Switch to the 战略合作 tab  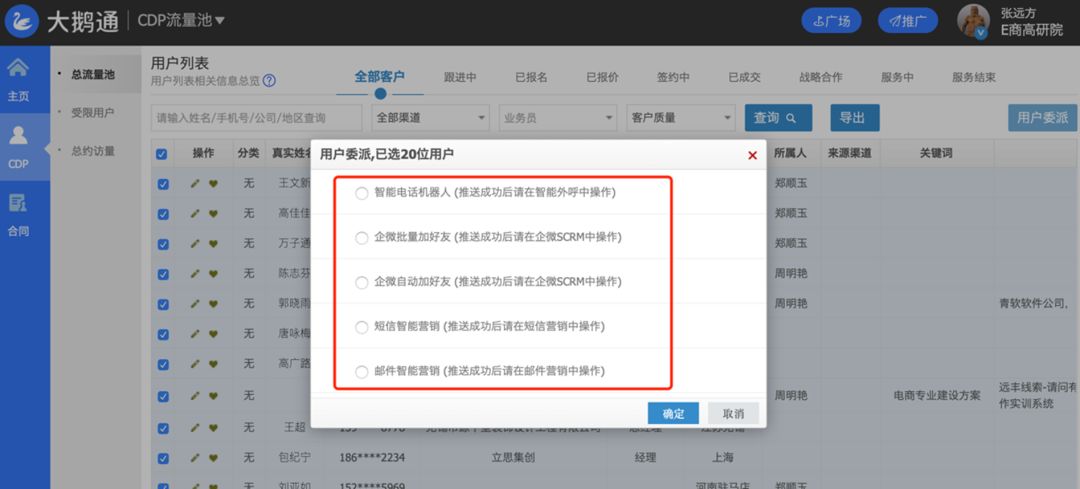coord(821,77)
